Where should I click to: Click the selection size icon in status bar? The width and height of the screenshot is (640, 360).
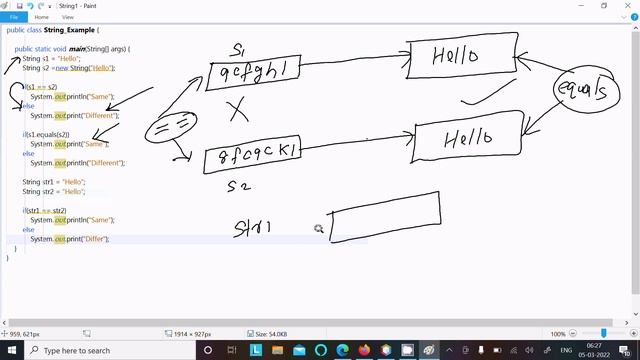point(87,333)
